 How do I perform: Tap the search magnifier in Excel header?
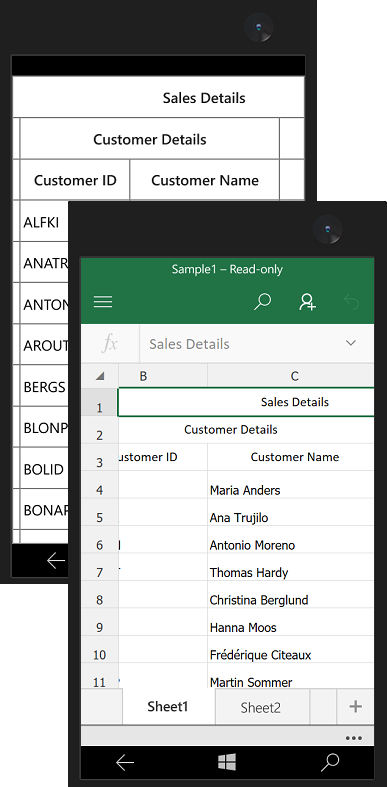pos(263,302)
